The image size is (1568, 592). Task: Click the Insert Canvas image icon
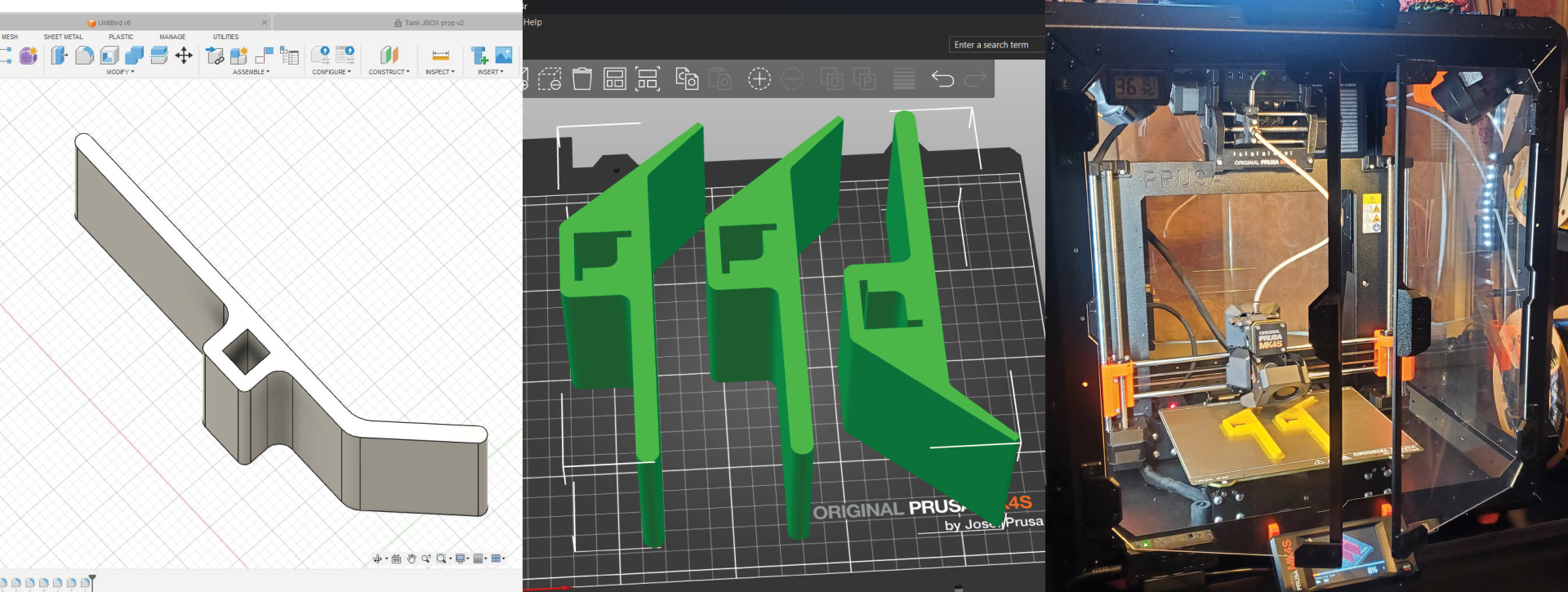coord(504,56)
